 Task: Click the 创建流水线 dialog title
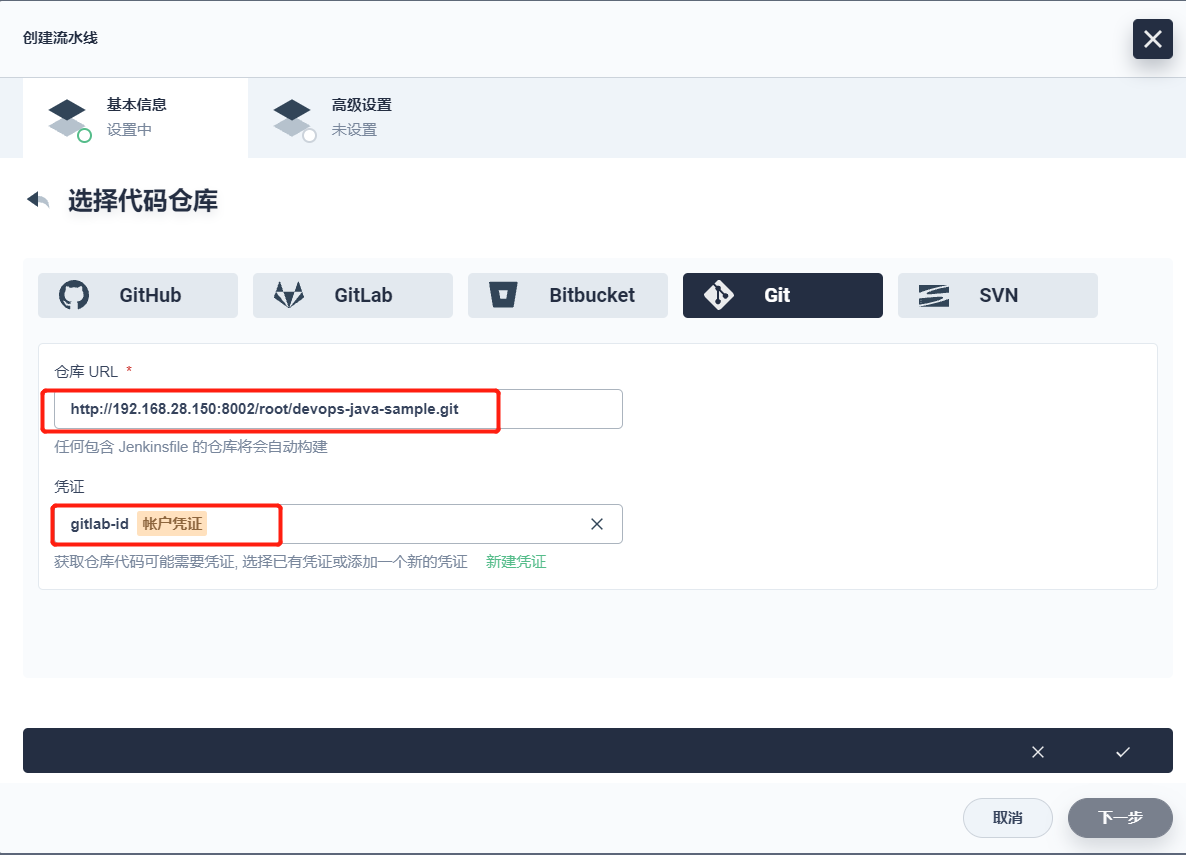tap(60, 38)
